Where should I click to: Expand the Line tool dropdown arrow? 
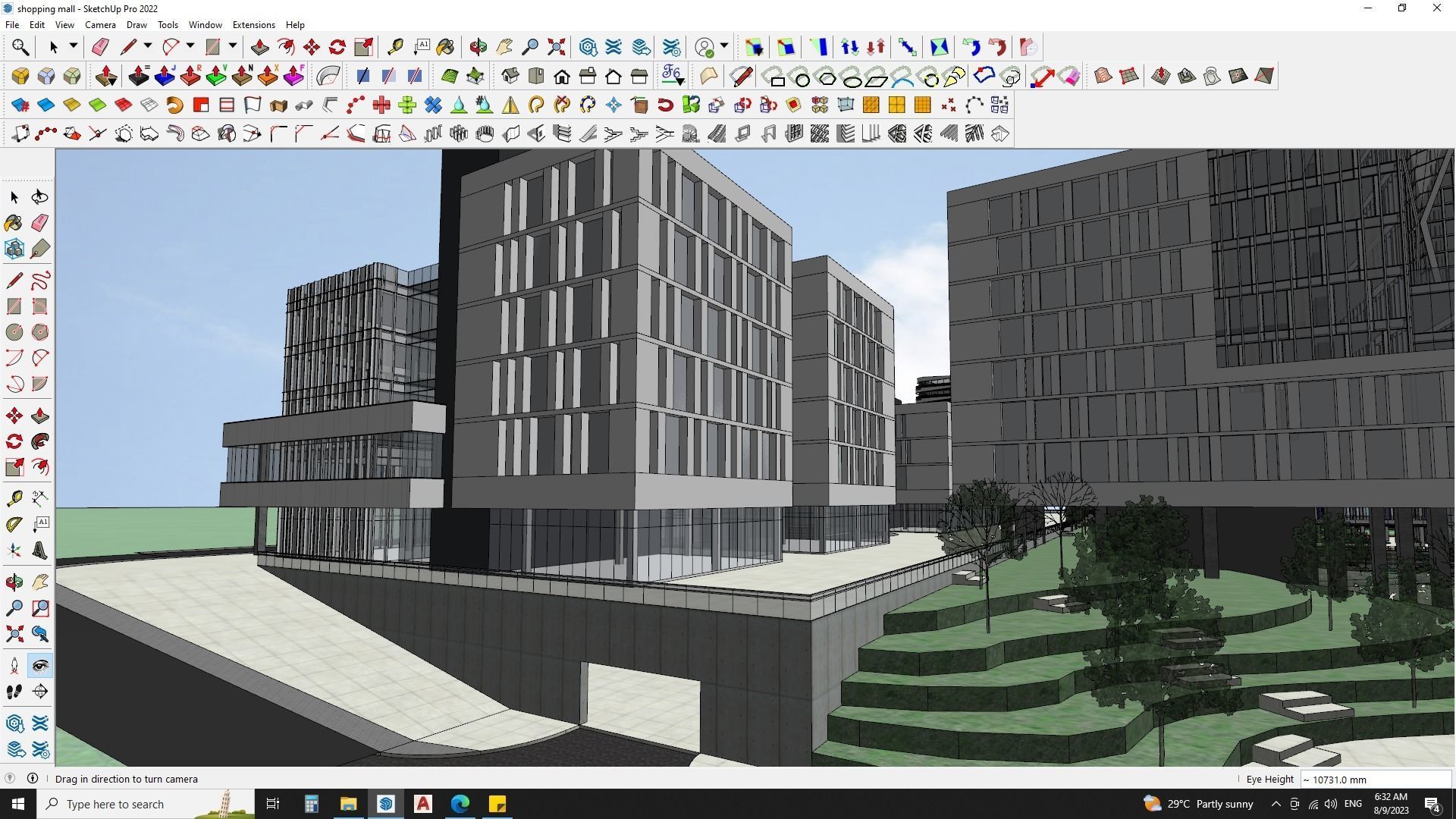click(148, 47)
